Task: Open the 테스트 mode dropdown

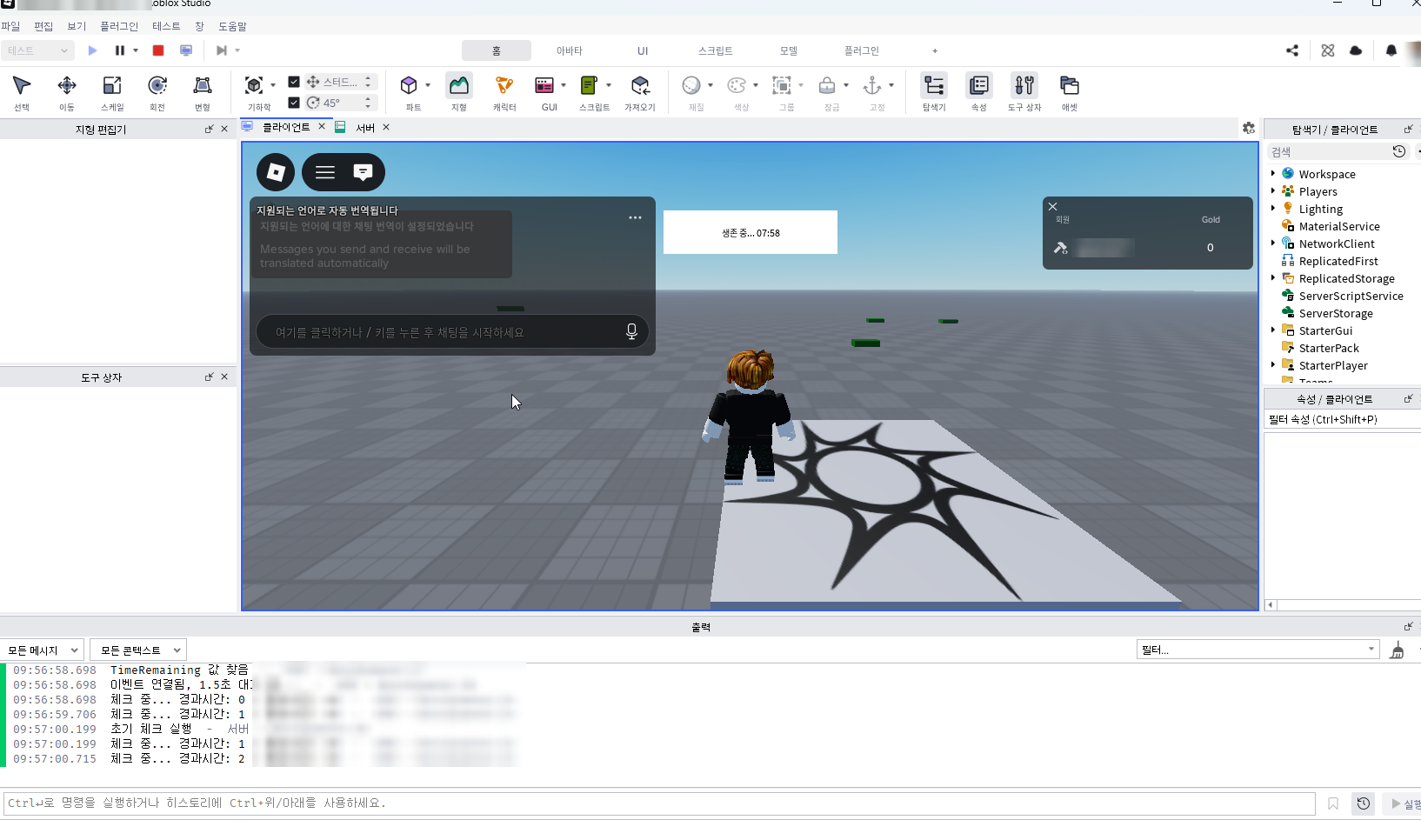Action: [37, 50]
